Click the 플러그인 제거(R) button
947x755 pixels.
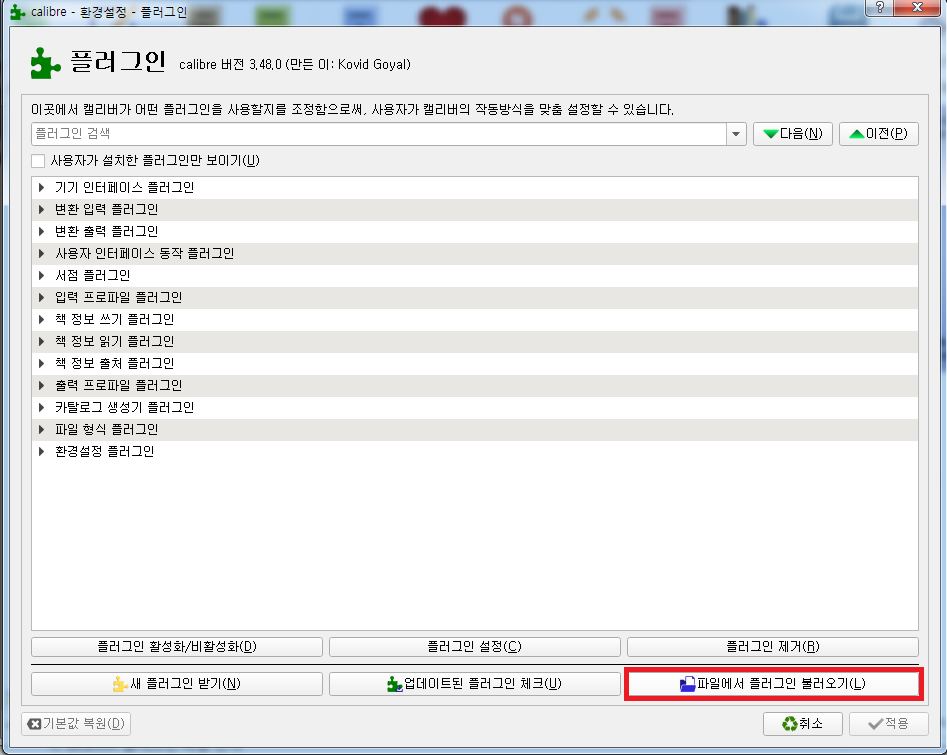tap(773, 647)
